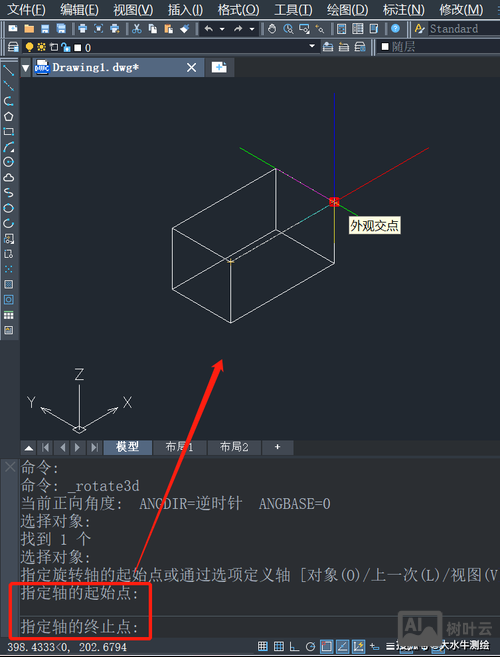The width and height of the screenshot is (500, 657).
Task: Toggle dynamic UCS in status bar
Action: [x=358, y=646]
